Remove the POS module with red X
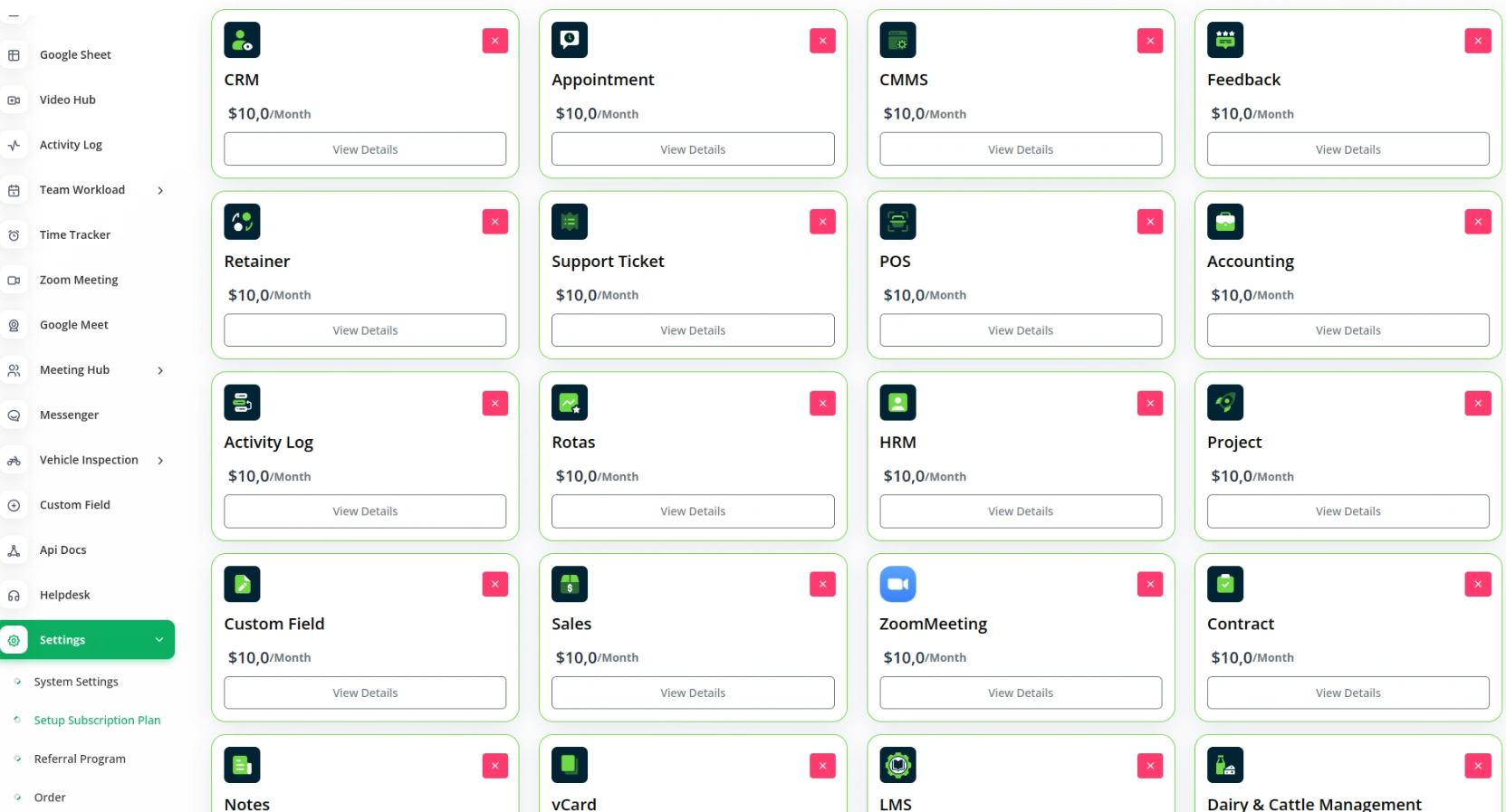Screen dimensions: 1506x812 click(1149, 222)
